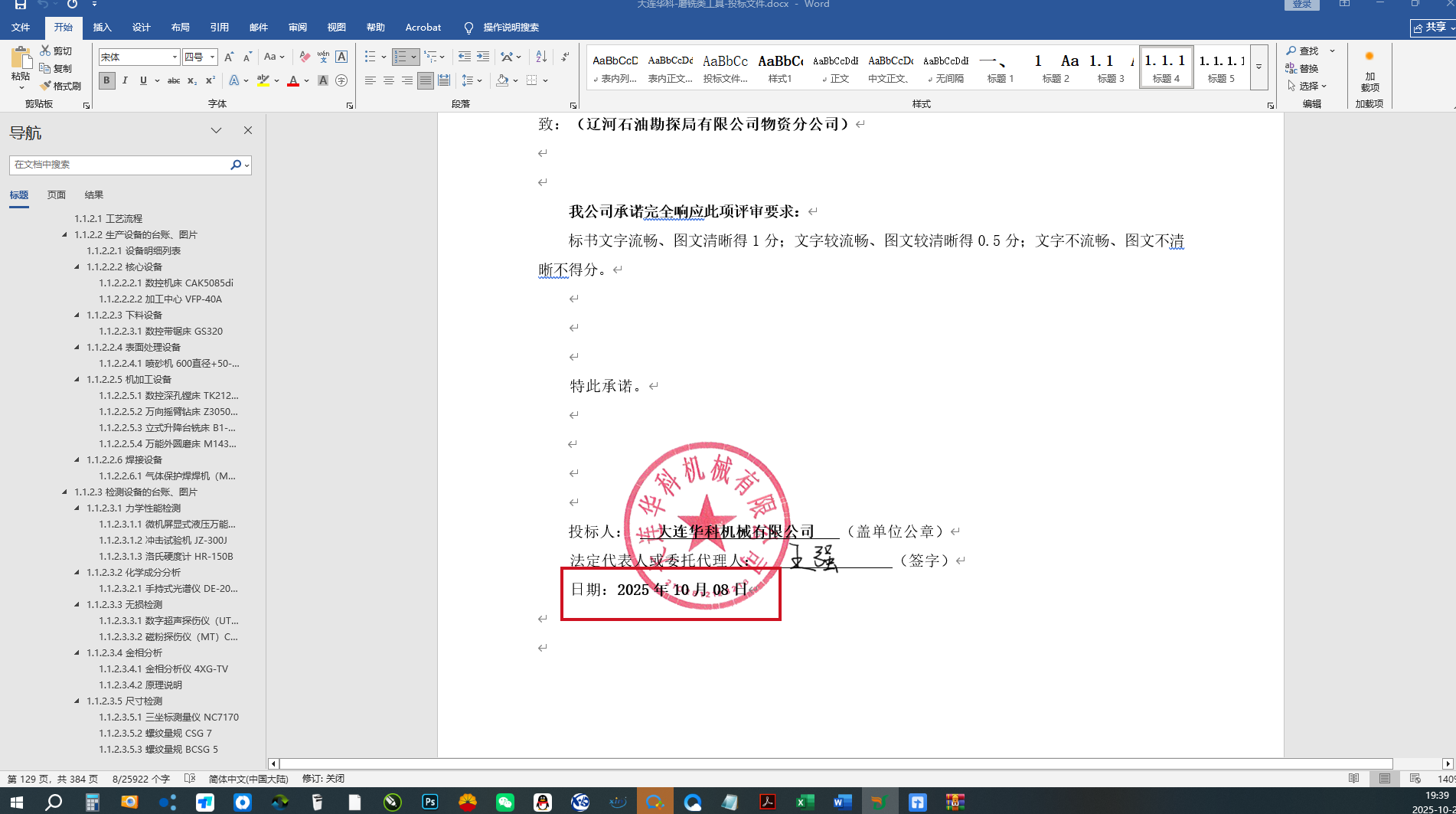1456x814 pixels.
Task: Apply subscript formatting
Action: [192, 80]
